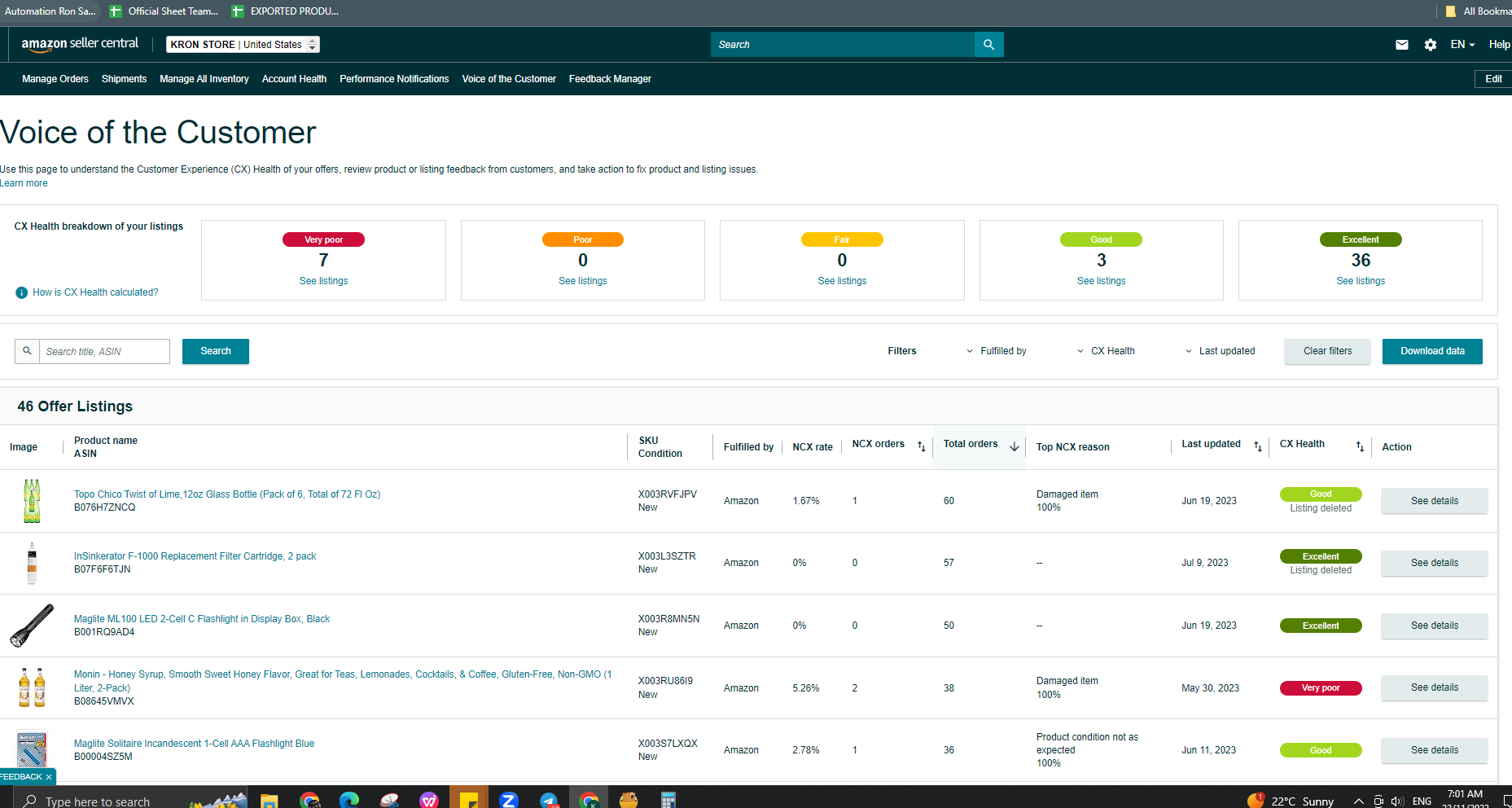Open Manage Orders menu item
1512x808 pixels.
tap(55, 79)
